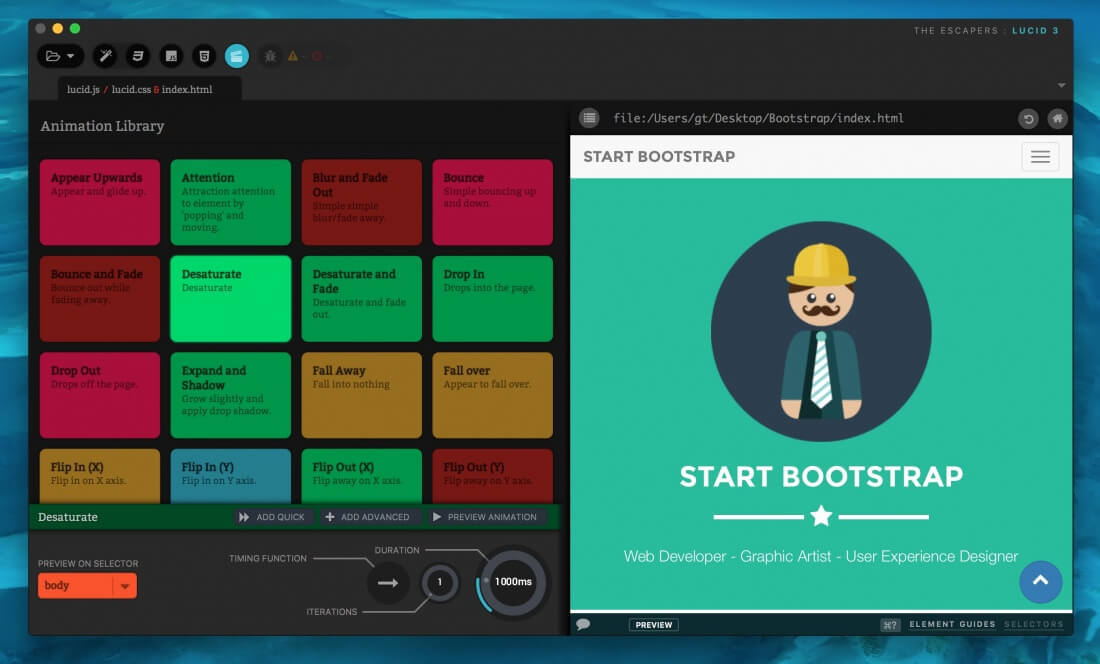Open the list icon left of the URL bar
The image size is (1100, 664).
pos(588,118)
